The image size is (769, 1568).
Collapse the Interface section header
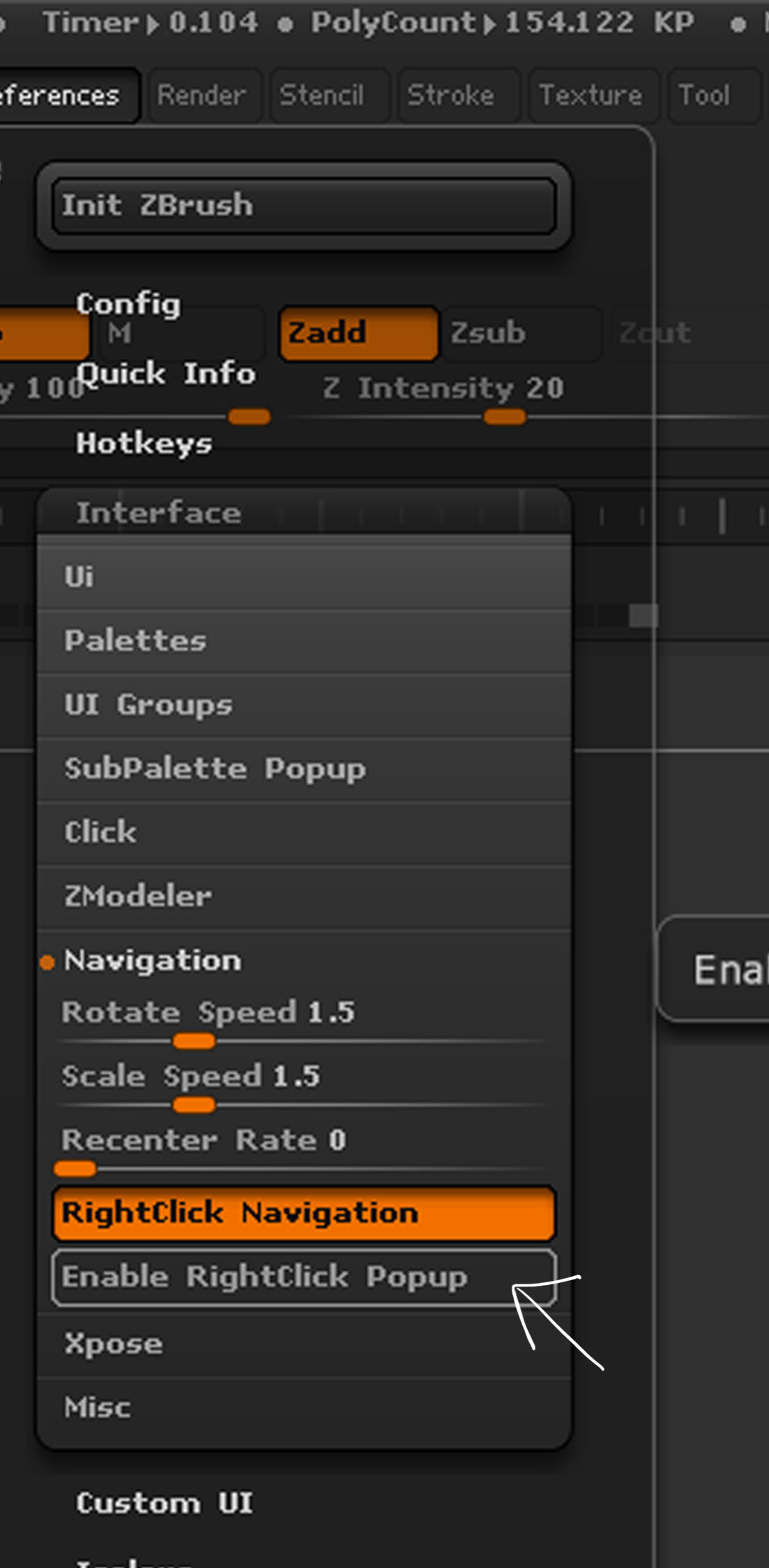pos(159,514)
